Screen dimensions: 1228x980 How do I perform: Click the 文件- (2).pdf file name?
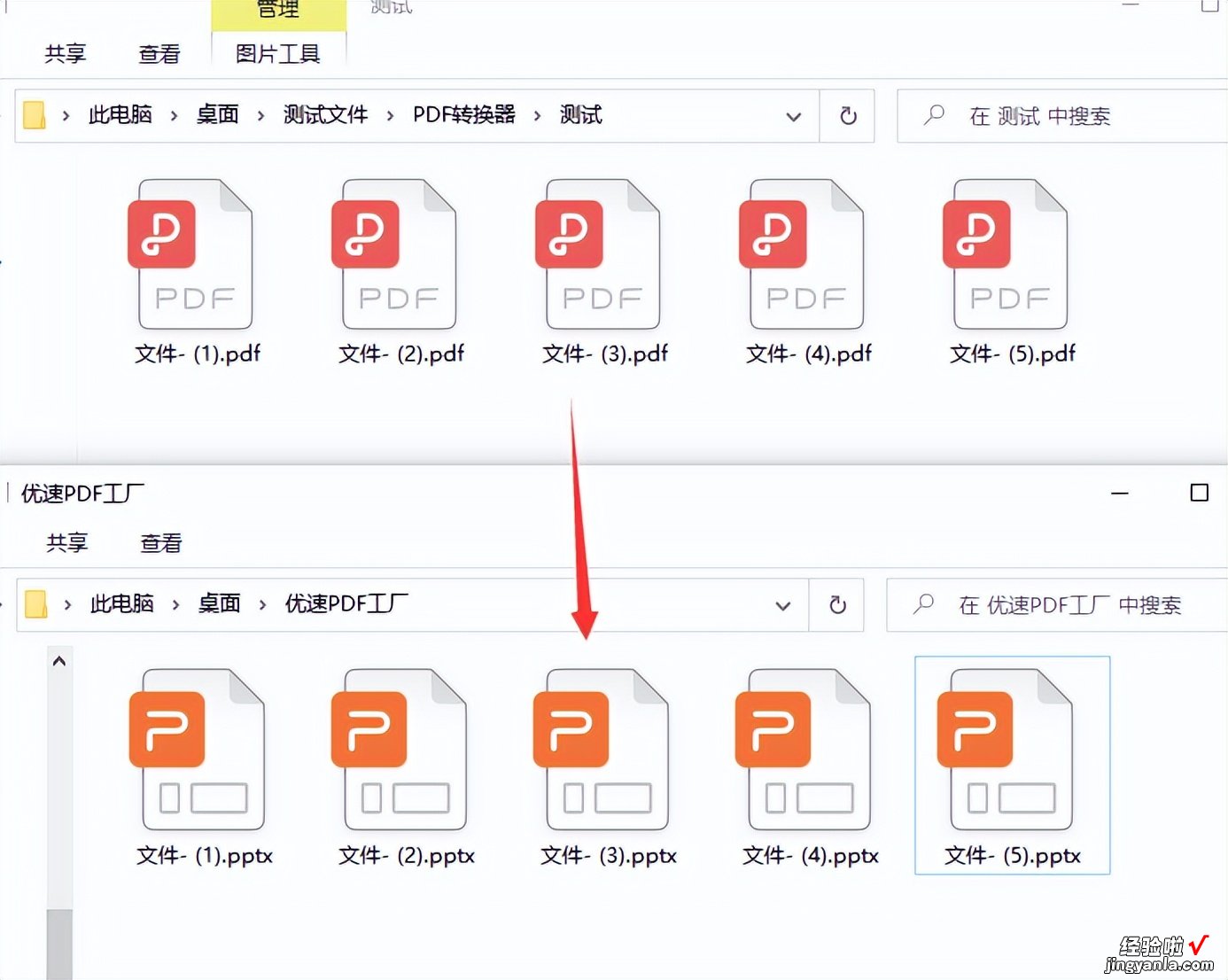pyautogui.click(x=401, y=354)
